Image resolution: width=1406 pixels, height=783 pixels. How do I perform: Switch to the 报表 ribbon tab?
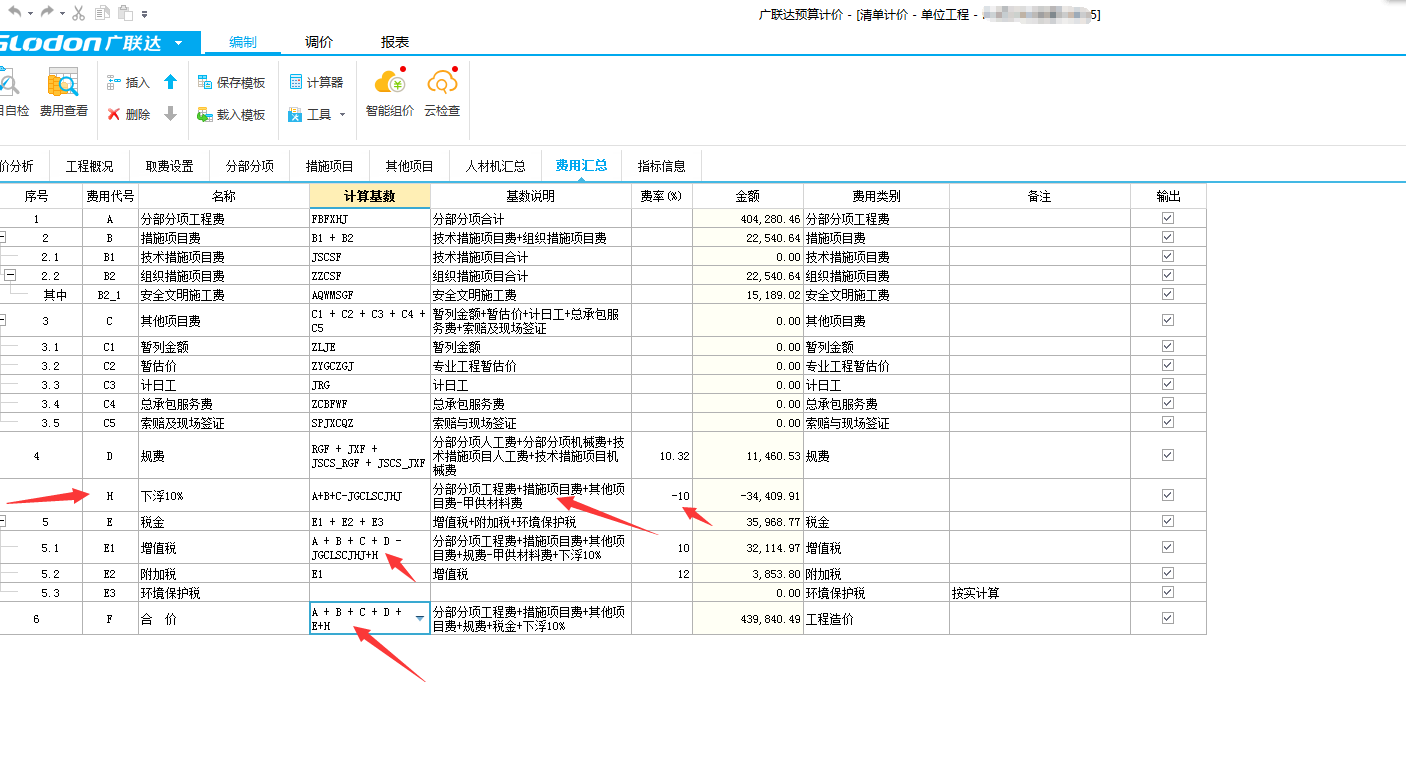point(395,42)
